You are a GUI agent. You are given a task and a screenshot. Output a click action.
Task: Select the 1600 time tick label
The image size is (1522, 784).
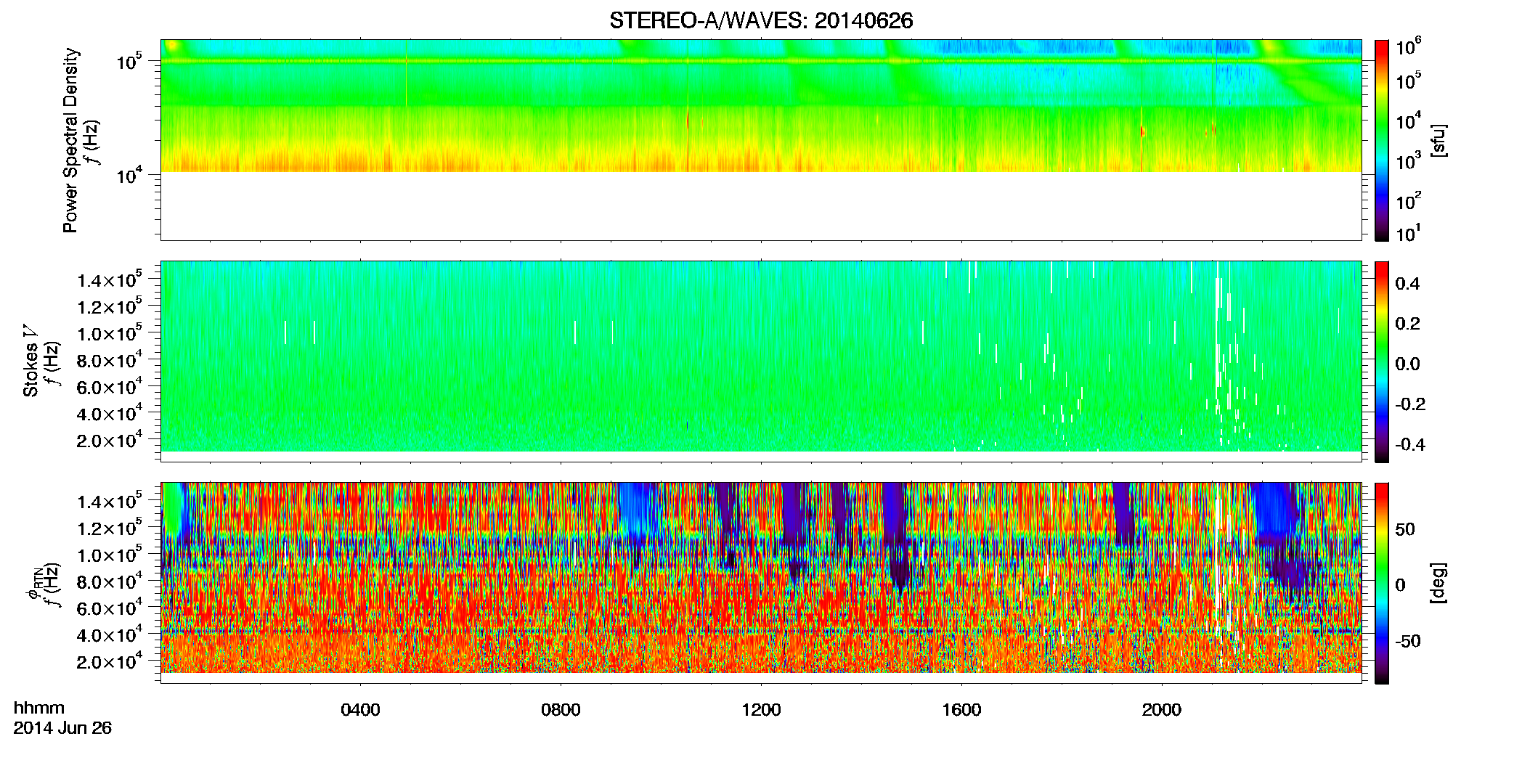(961, 710)
